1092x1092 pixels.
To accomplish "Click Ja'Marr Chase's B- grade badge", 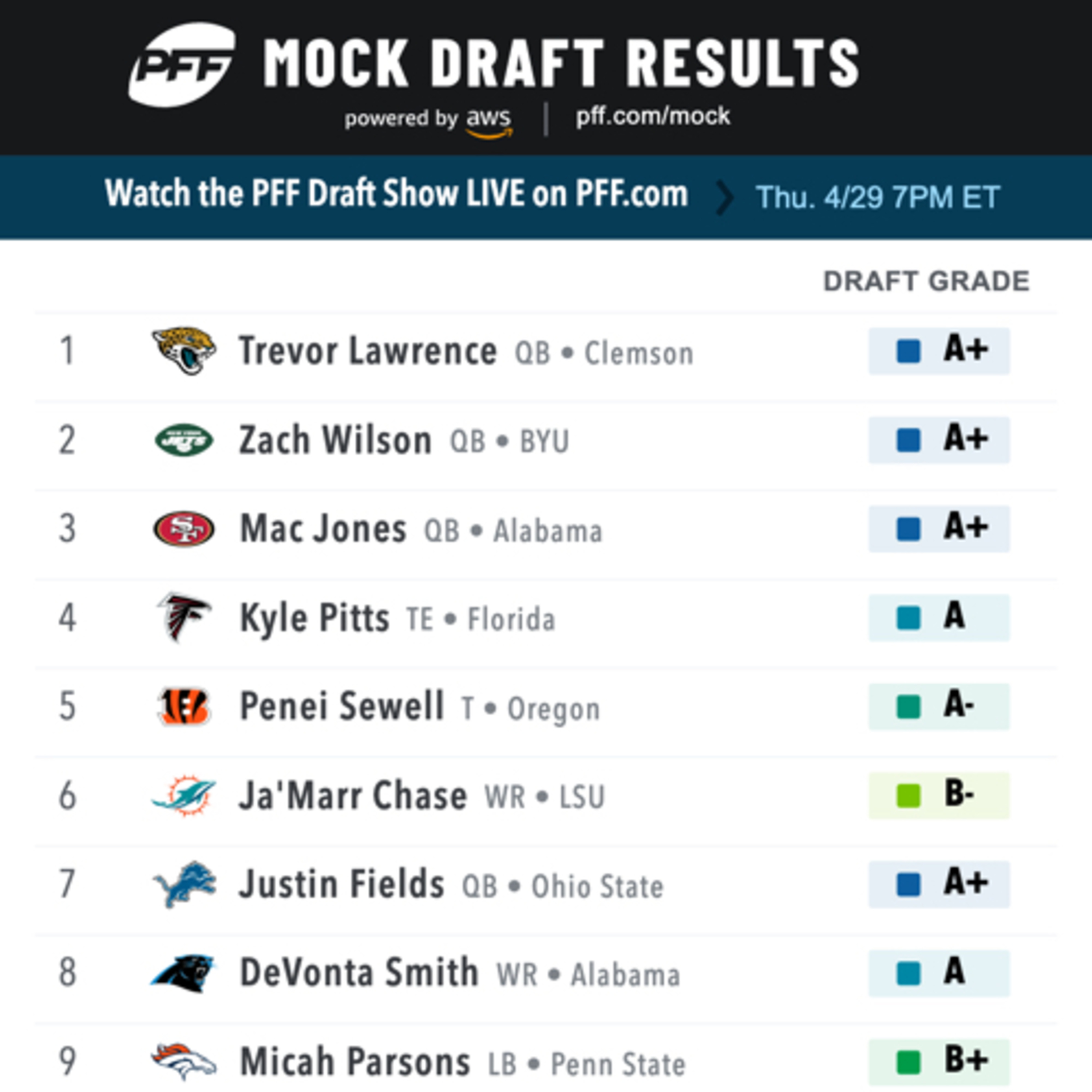I will (939, 795).
